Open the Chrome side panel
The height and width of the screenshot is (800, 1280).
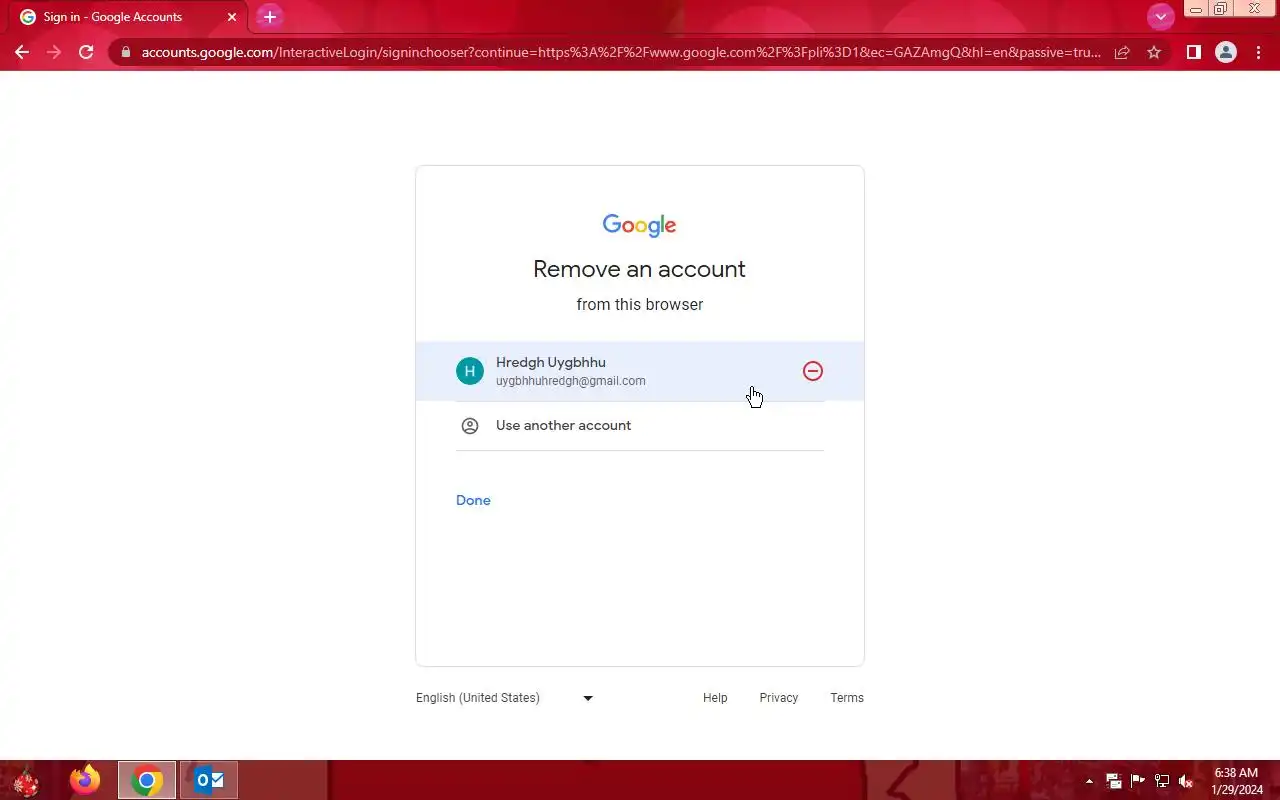coord(1193,52)
